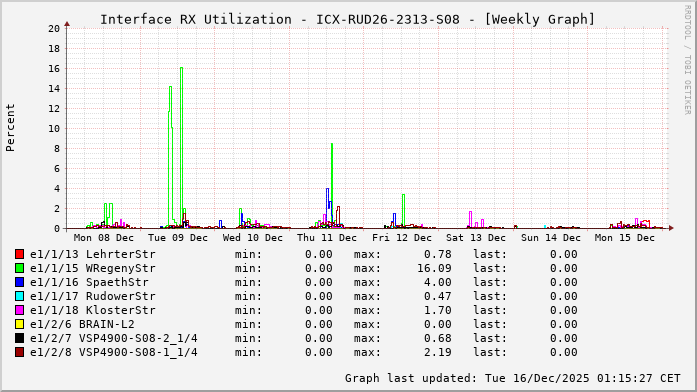Screen dimensions: 697x392
Task: Click the y-axis value 20
Action: pyautogui.click(x=54, y=28)
